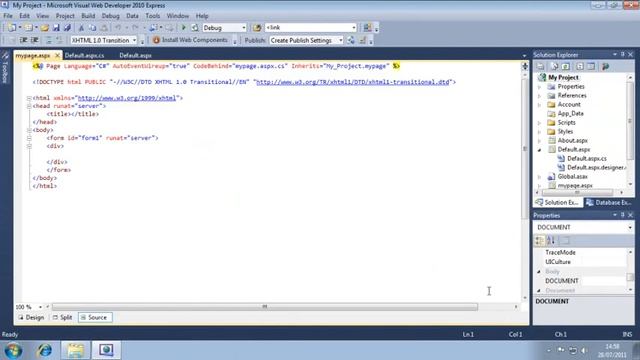Viewport: 640px width, 360px height.
Task: Open Internet Explorer from the taskbar
Action: [x=44, y=350]
